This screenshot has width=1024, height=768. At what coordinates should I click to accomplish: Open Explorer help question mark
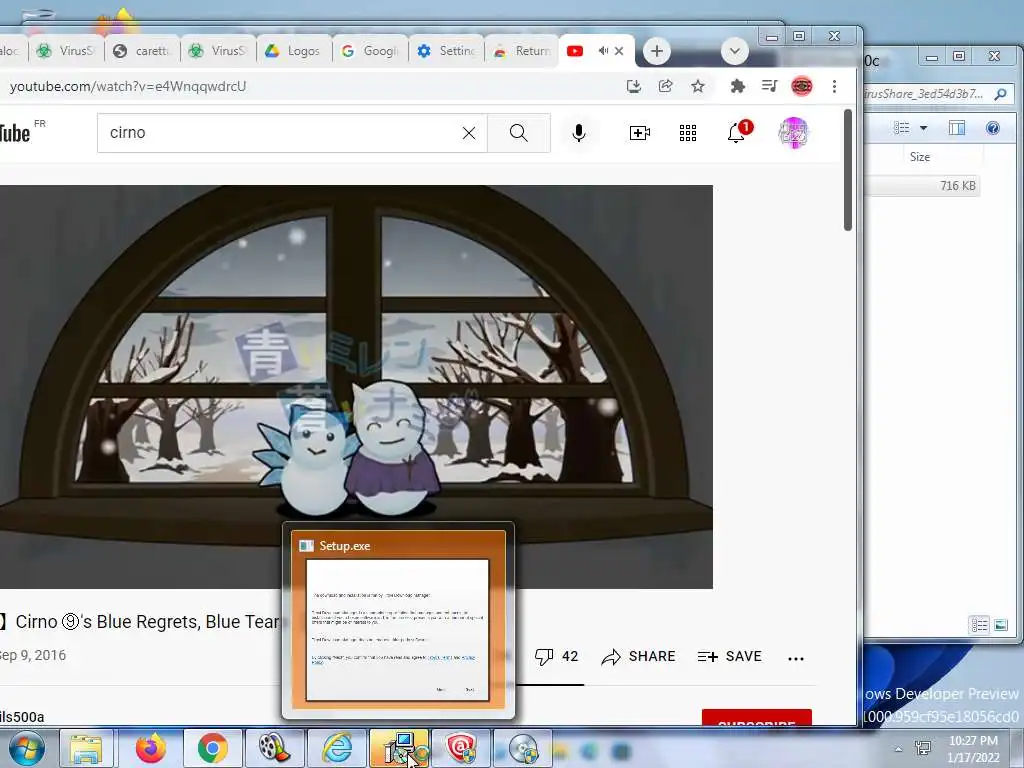993,128
